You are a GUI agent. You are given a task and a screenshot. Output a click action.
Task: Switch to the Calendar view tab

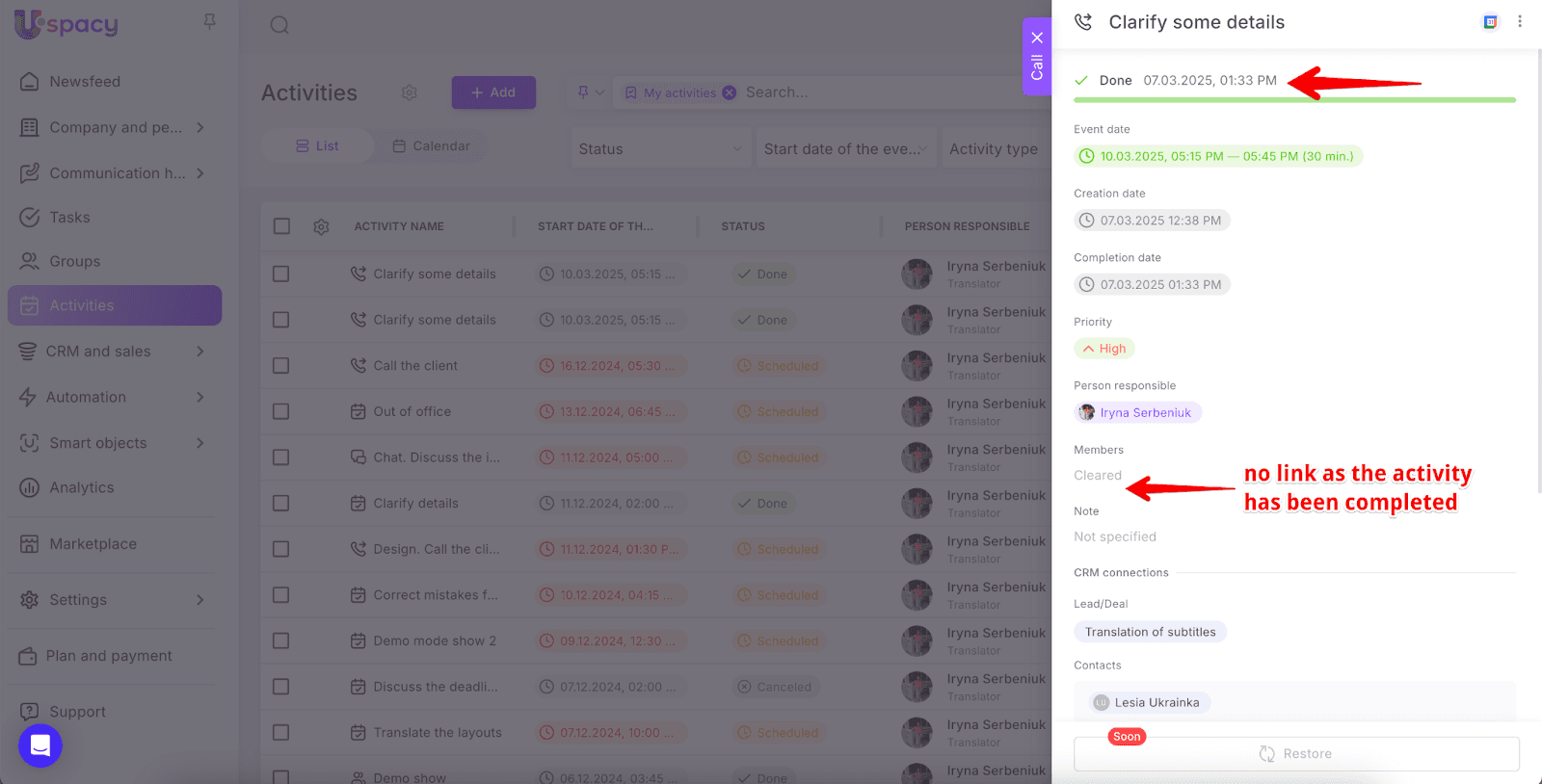pos(431,146)
